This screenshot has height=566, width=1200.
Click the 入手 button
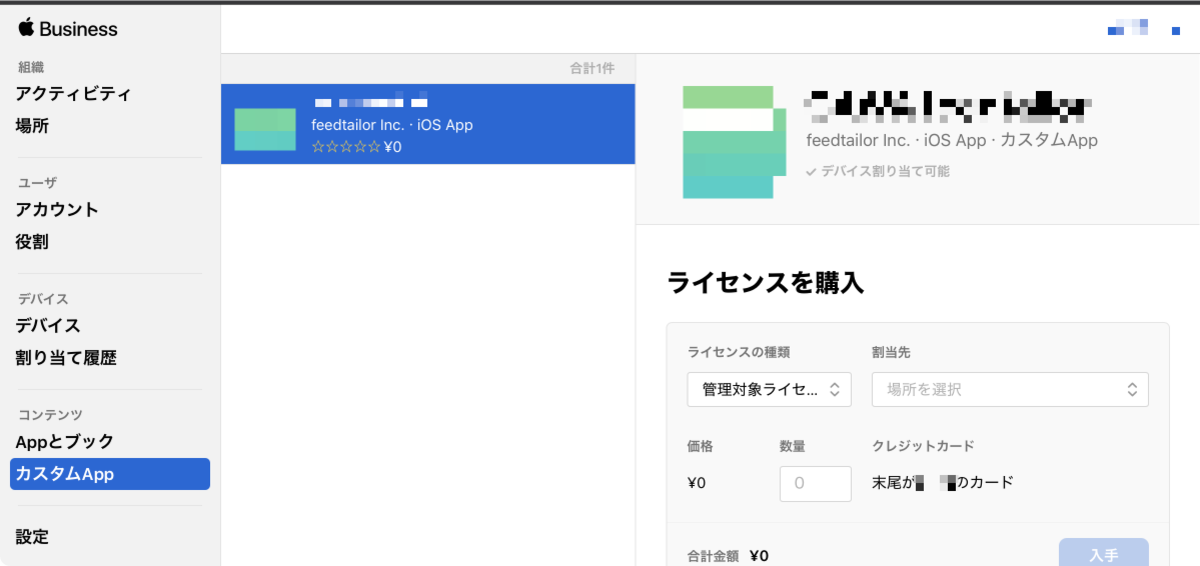pyautogui.click(x=1104, y=554)
